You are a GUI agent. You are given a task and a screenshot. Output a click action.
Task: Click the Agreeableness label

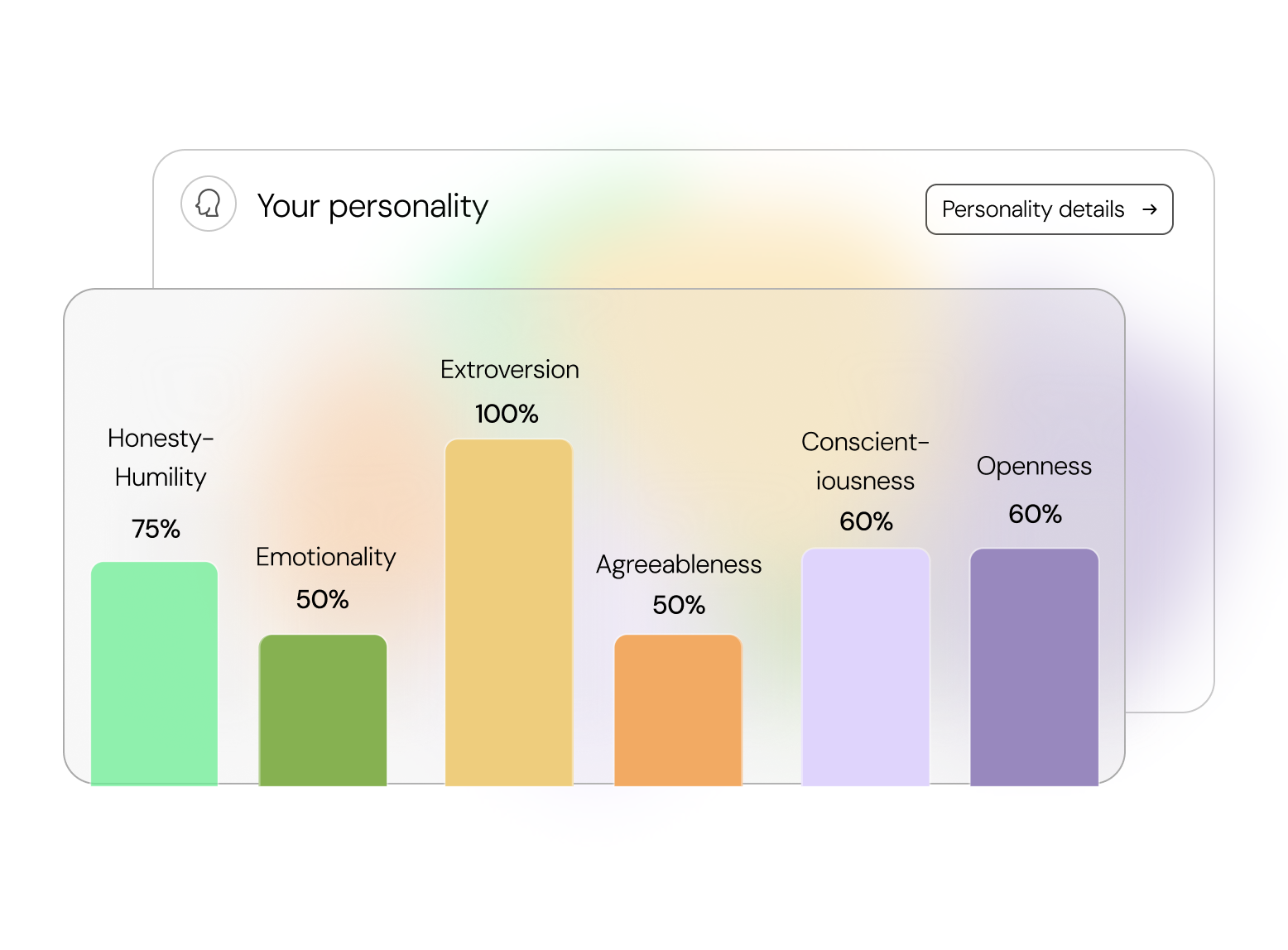point(679,564)
